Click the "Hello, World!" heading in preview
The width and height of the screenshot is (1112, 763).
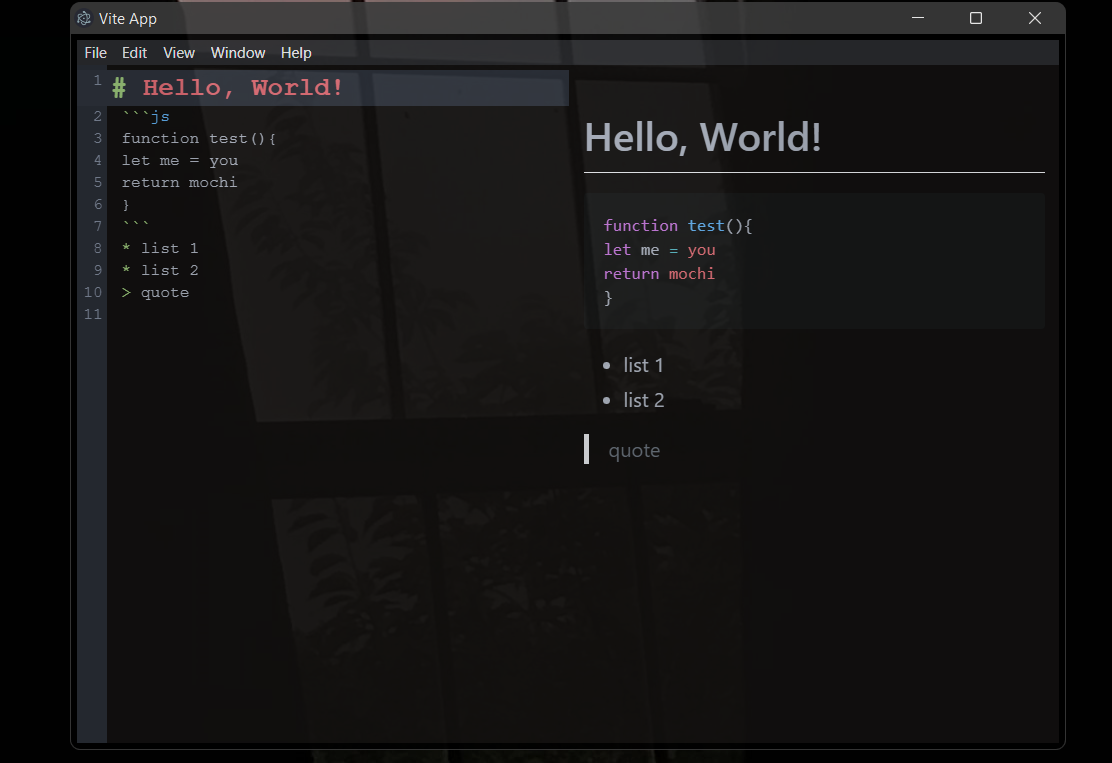pyautogui.click(x=703, y=137)
